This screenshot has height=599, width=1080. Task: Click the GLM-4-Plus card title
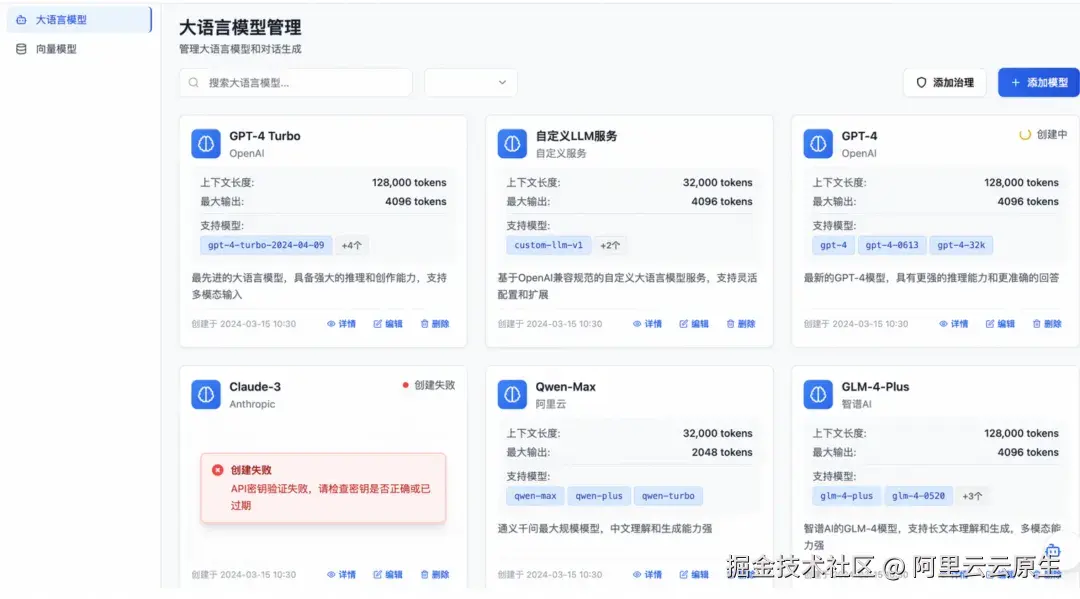[x=875, y=387]
